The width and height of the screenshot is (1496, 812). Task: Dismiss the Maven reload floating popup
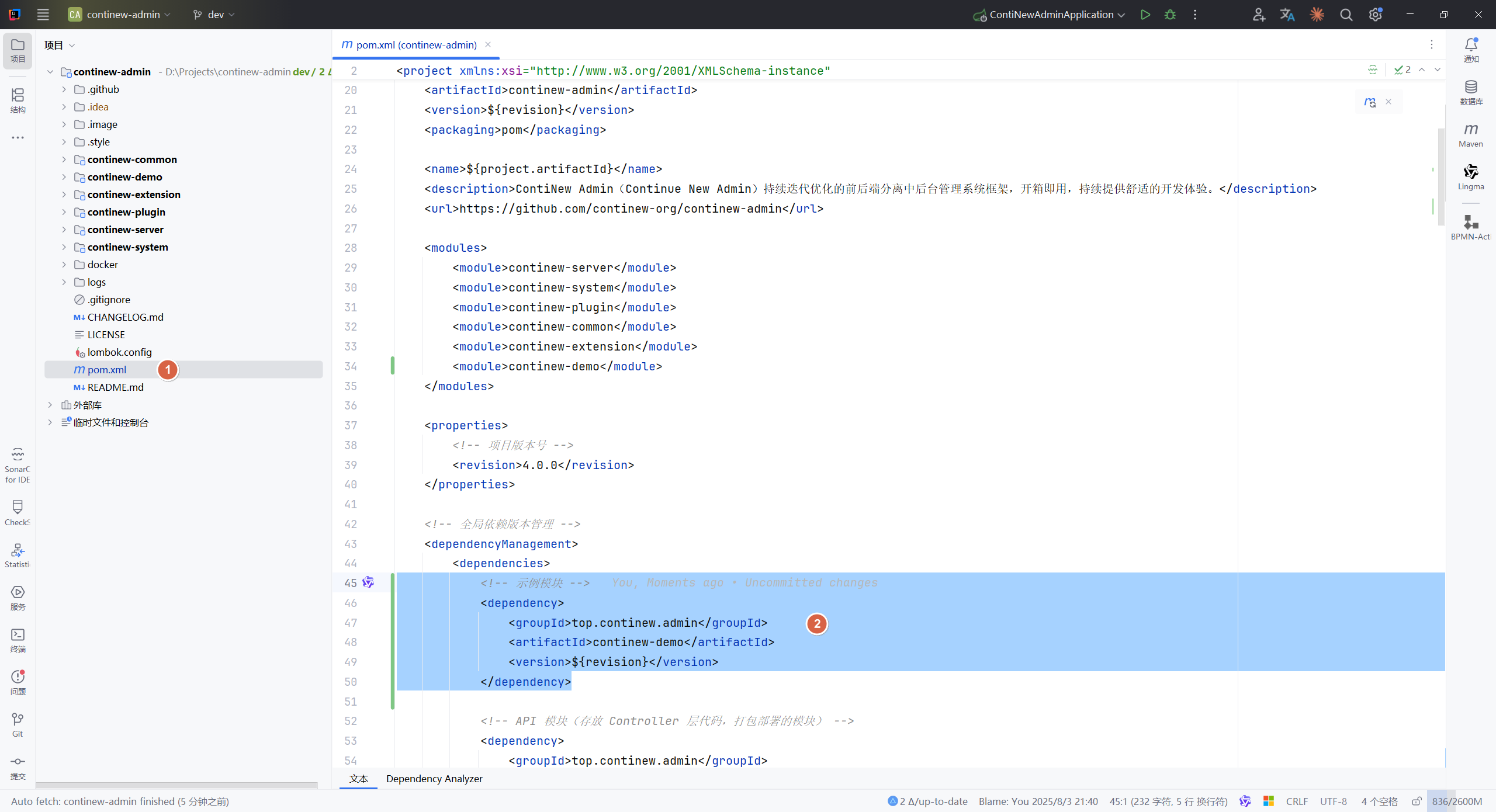[x=1388, y=102]
